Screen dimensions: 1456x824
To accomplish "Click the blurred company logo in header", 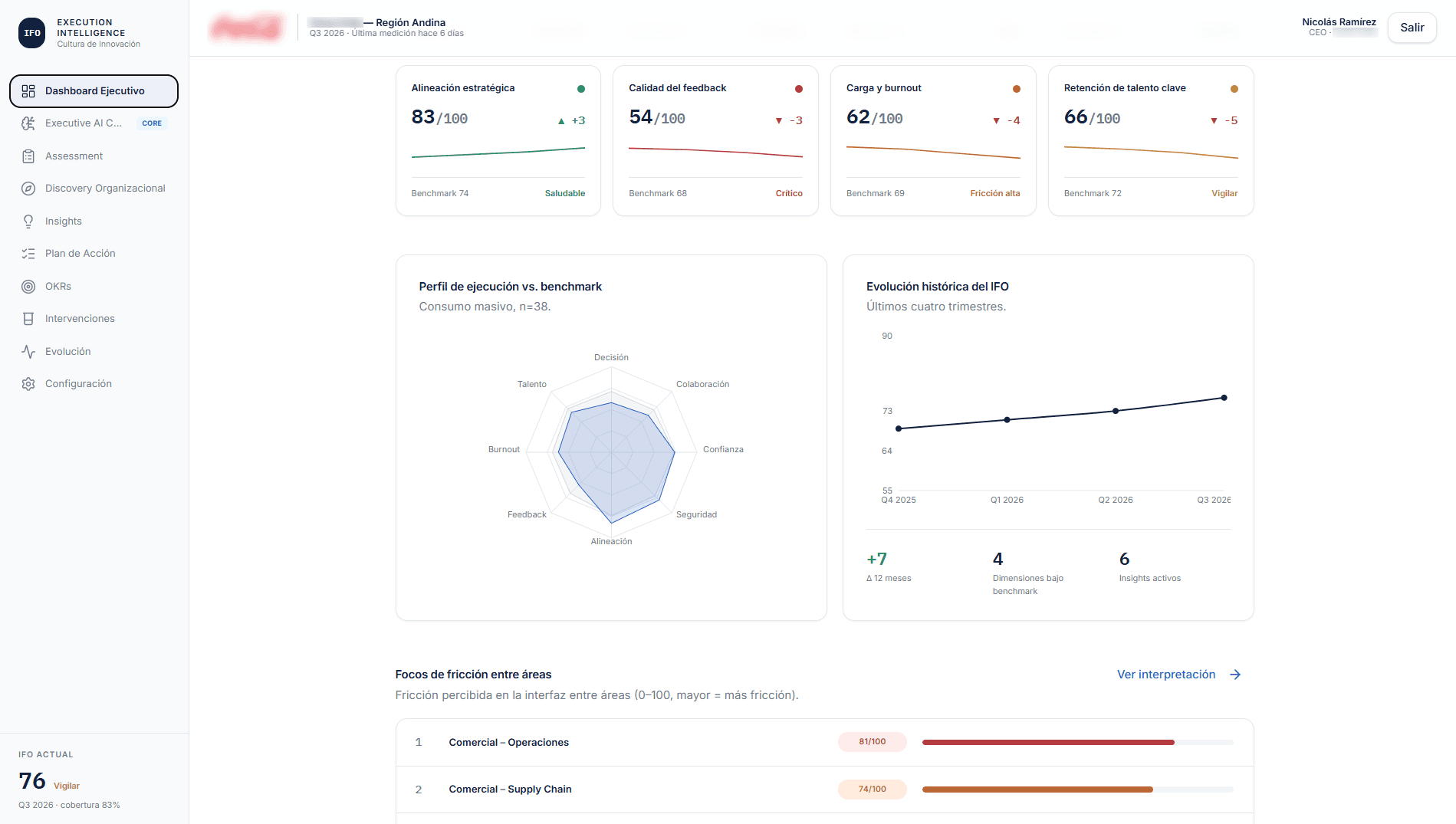I will tap(246, 28).
